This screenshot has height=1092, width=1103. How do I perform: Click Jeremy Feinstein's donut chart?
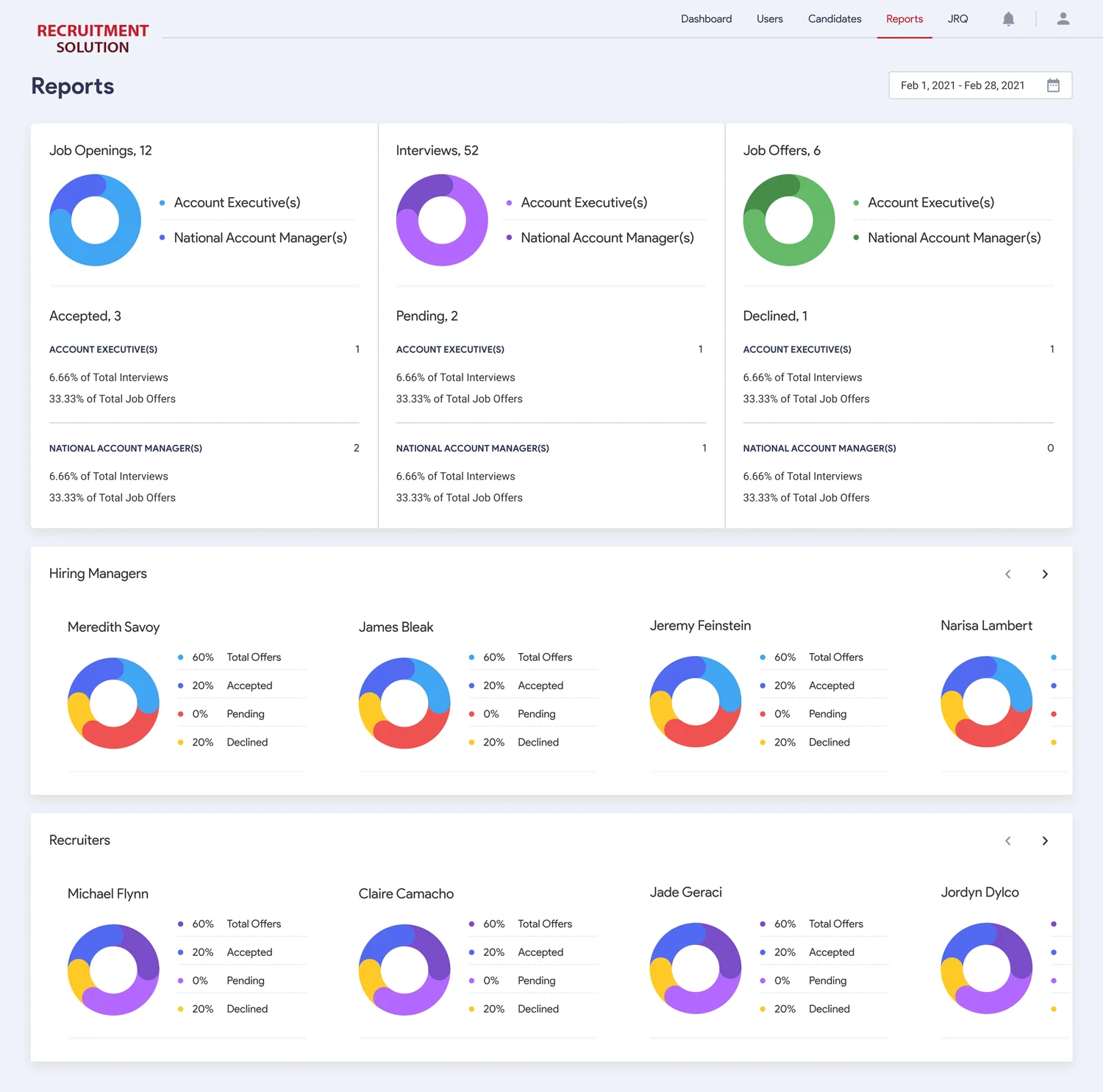point(696,702)
